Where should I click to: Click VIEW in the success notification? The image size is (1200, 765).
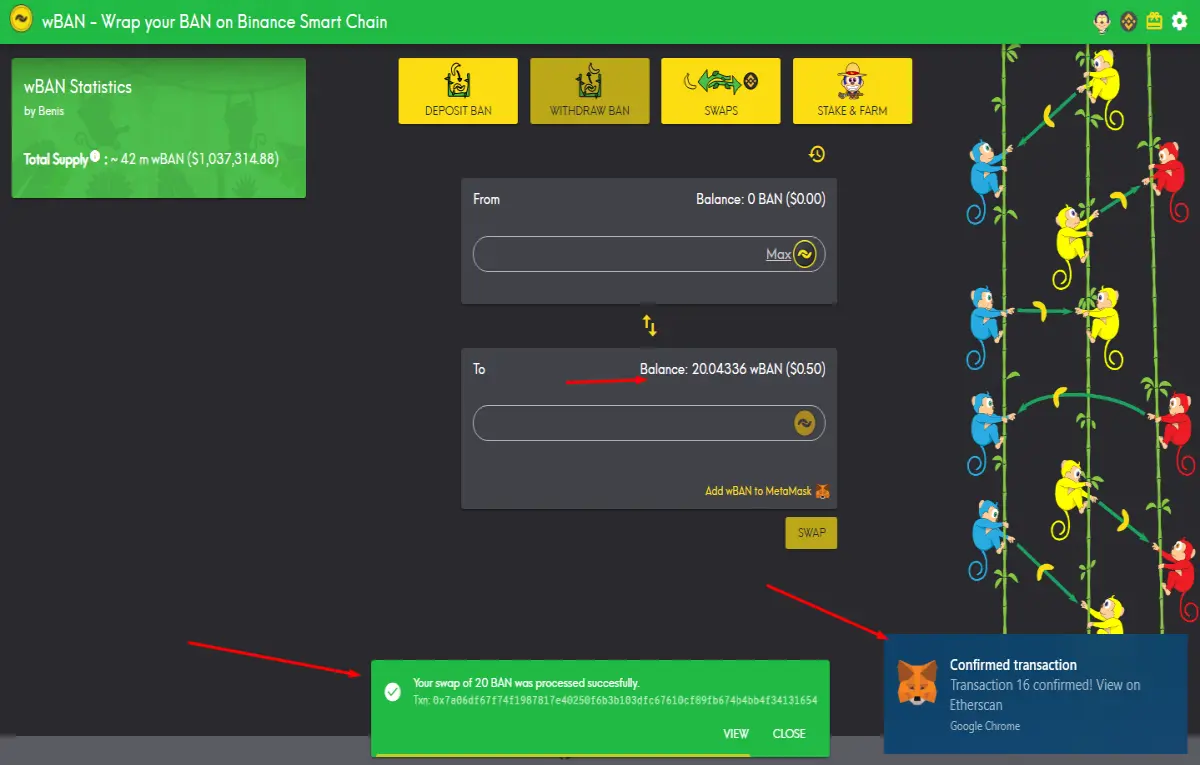point(736,734)
